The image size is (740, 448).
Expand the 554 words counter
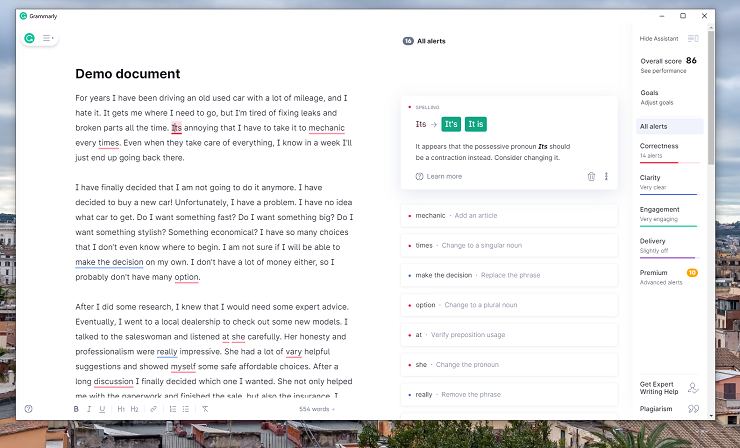coord(317,409)
